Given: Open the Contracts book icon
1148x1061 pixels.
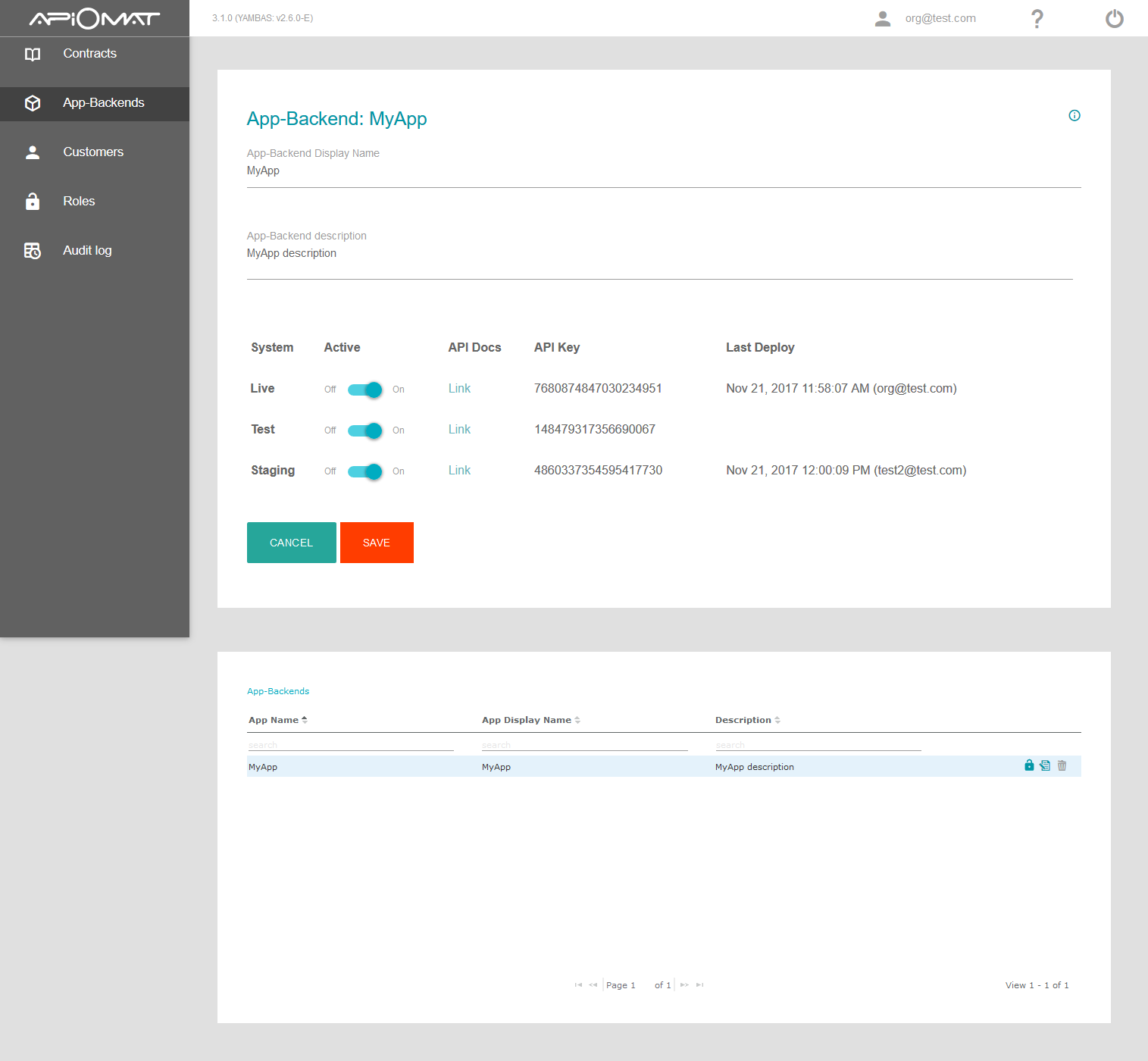Looking at the screenshot, I should [33, 54].
